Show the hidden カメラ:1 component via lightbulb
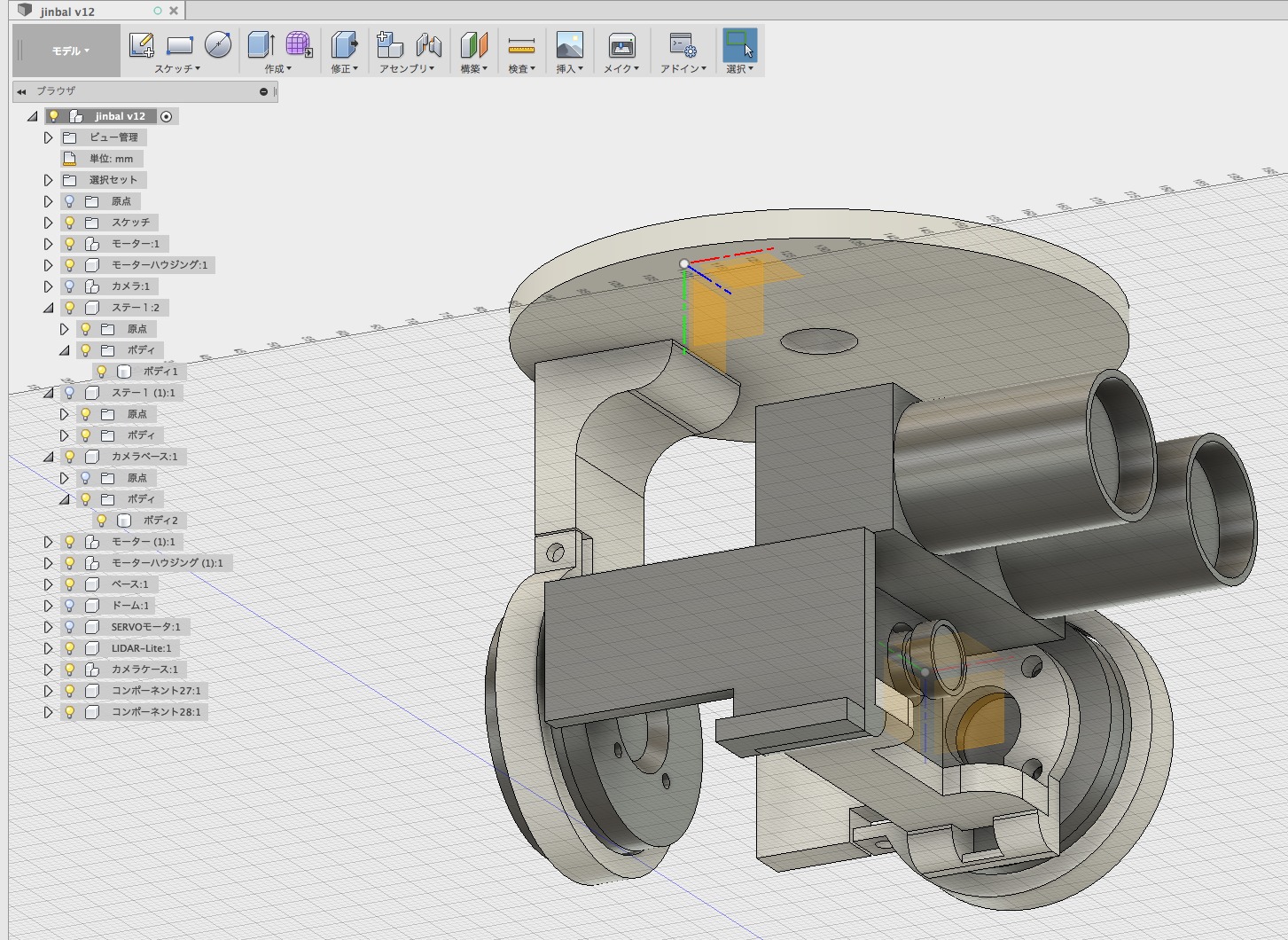Image resolution: width=1288 pixels, height=940 pixels. point(70,286)
